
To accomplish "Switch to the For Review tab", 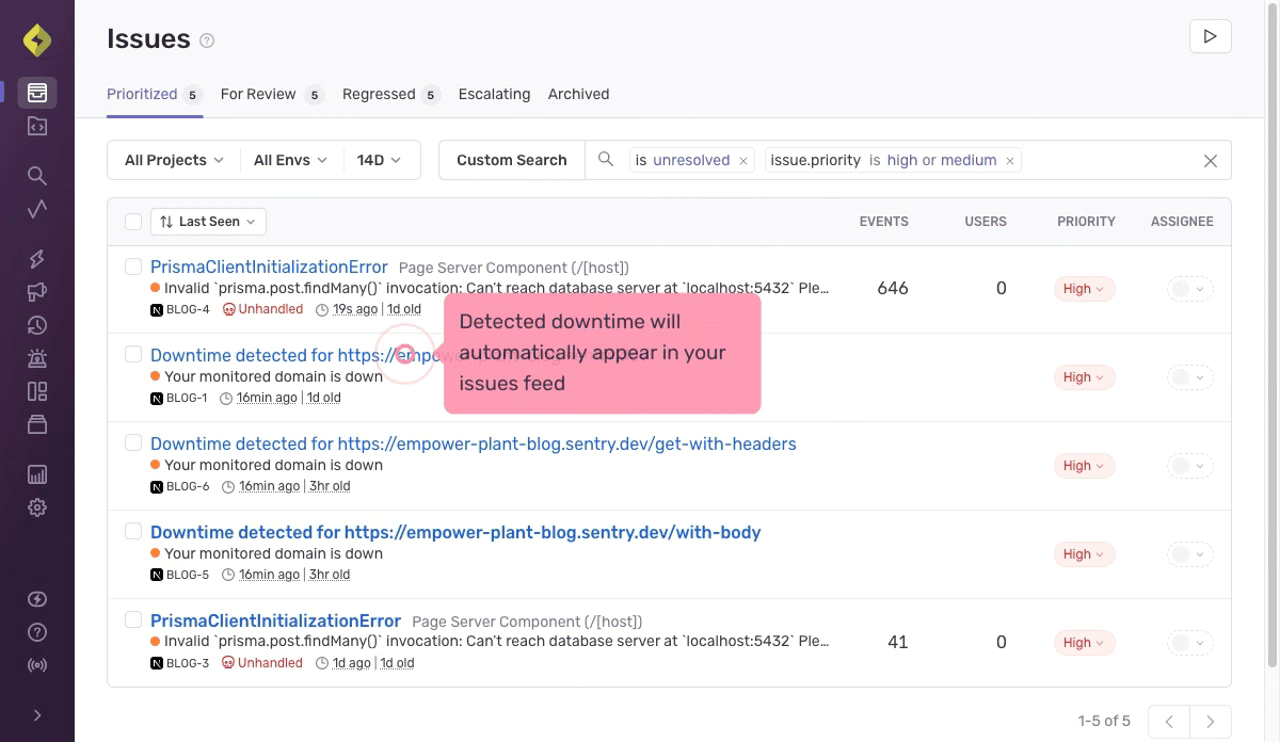I will (273, 94).
